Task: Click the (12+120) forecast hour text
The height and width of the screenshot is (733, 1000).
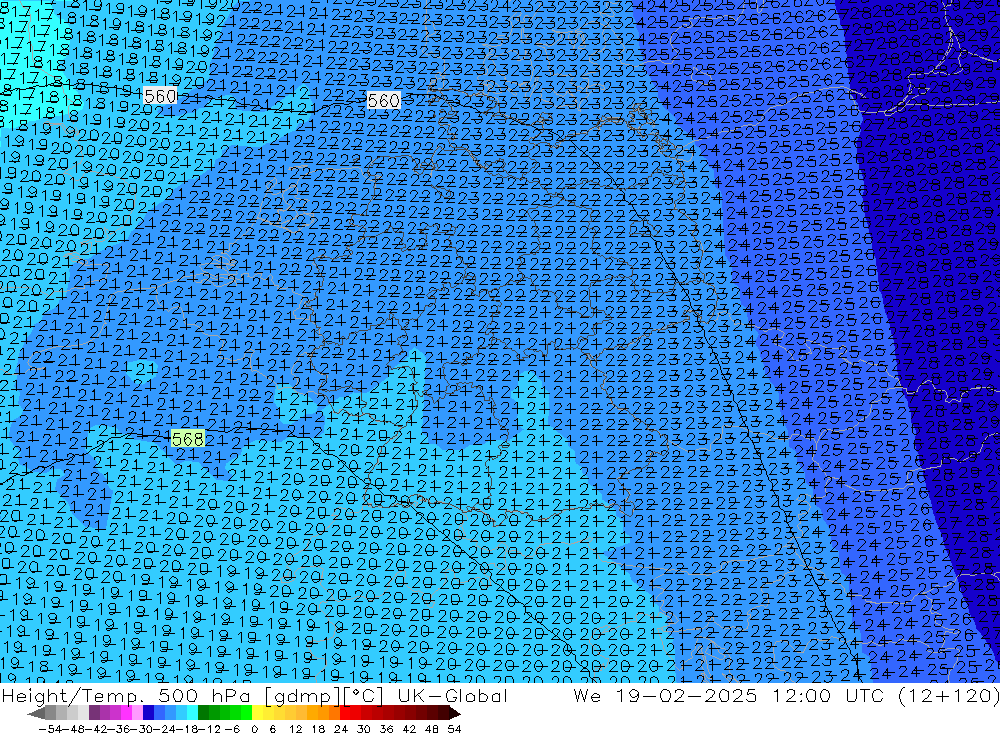Action: click(948, 695)
